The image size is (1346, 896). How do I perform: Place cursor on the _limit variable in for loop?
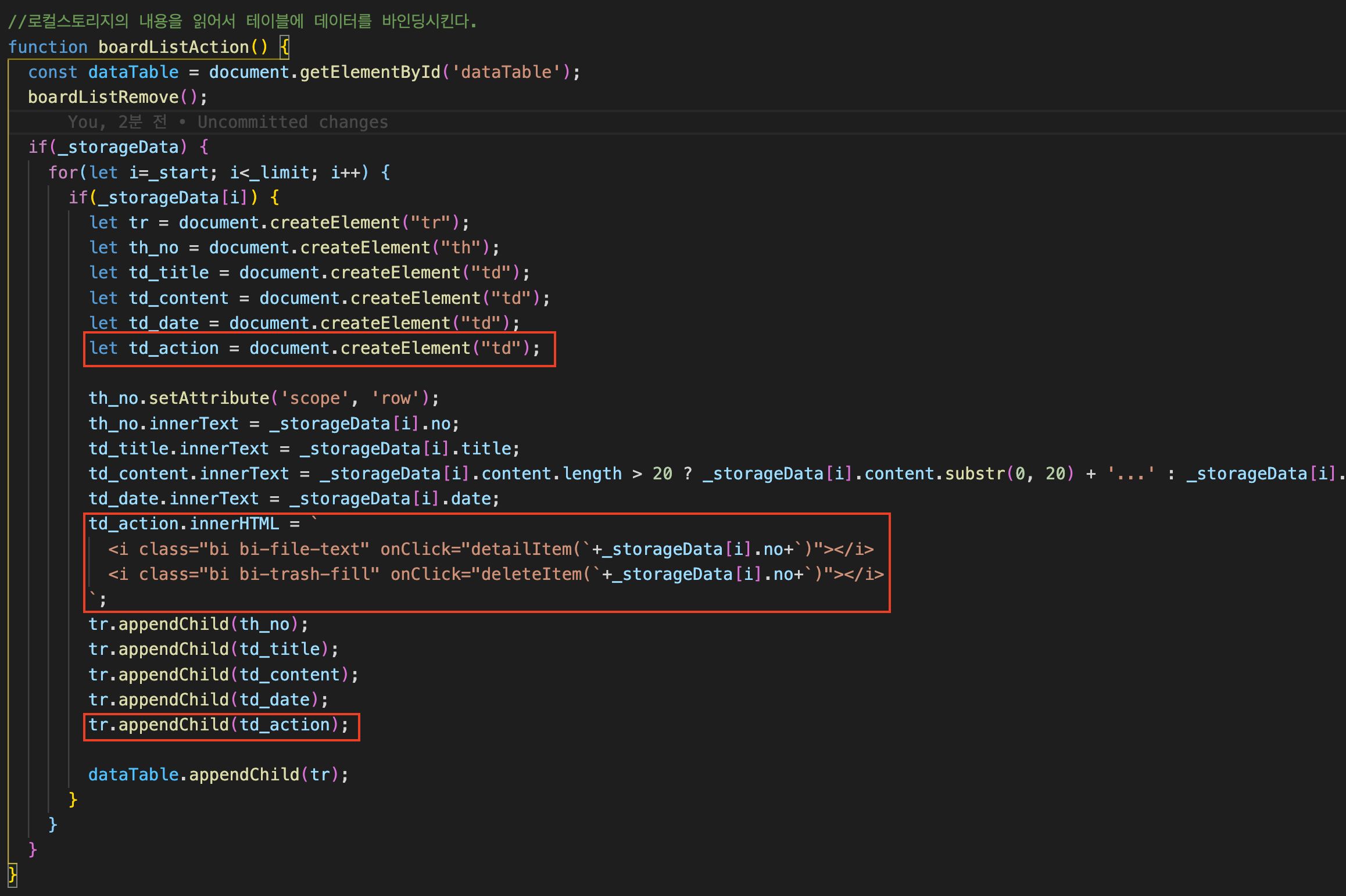[x=285, y=173]
